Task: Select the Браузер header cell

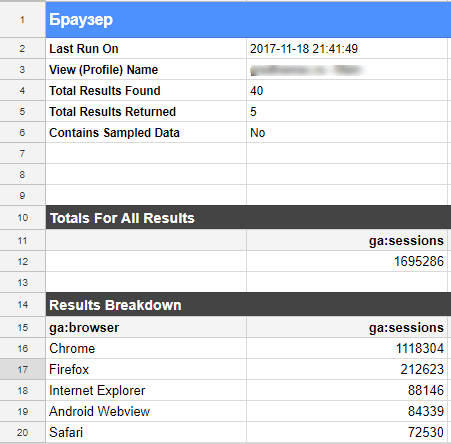Action: [248, 20]
